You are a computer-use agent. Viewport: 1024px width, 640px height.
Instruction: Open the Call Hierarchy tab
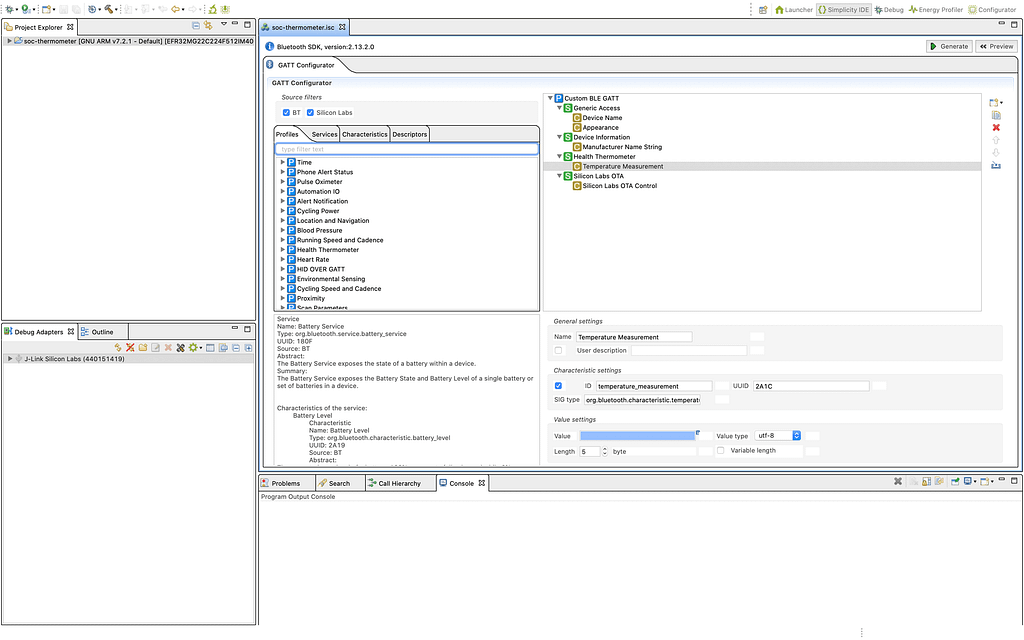click(x=400, y=483)
